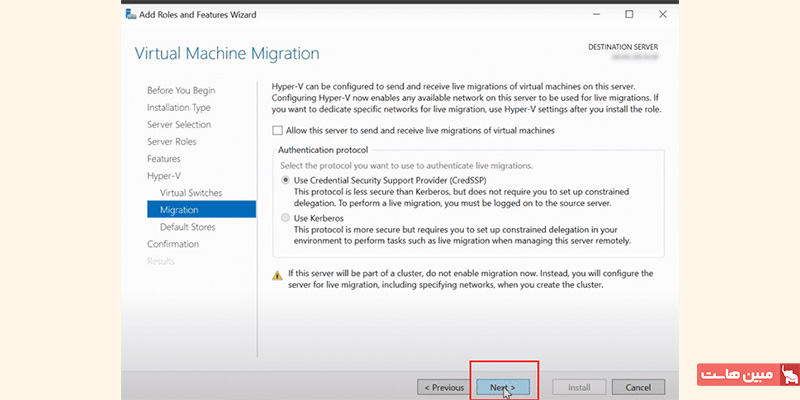The width and height of the screenshot is (800, 400).
Task: Click the DESTINATION SERVER label
Action: coord(623,47)
